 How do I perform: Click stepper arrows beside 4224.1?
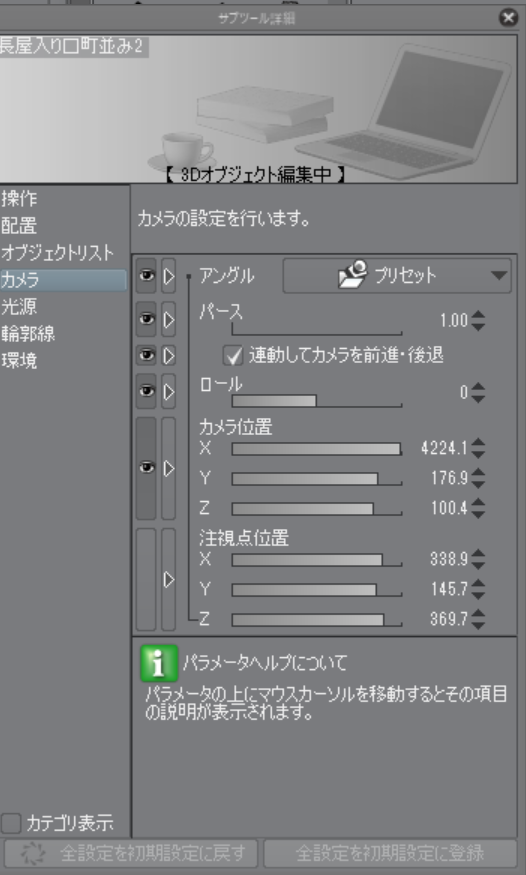tap(478, 448)
